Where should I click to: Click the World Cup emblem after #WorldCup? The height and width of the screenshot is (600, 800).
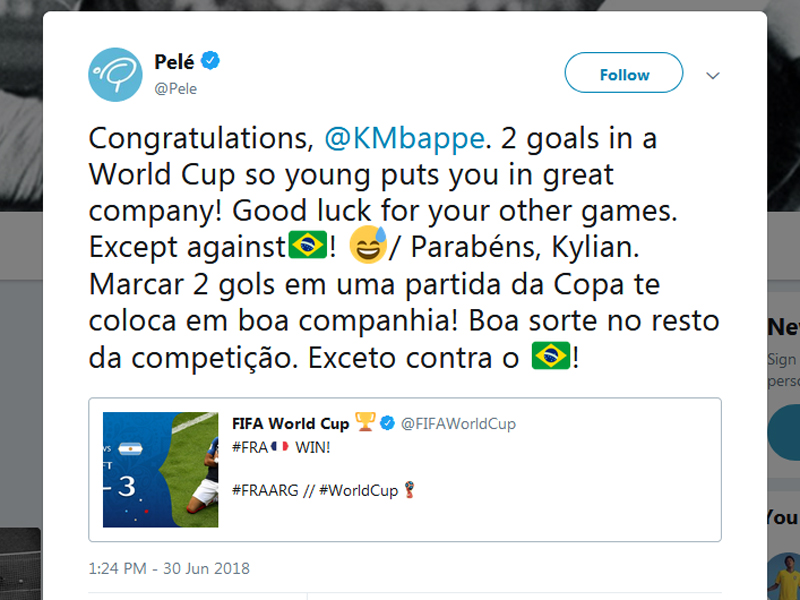tap(408, 490)
